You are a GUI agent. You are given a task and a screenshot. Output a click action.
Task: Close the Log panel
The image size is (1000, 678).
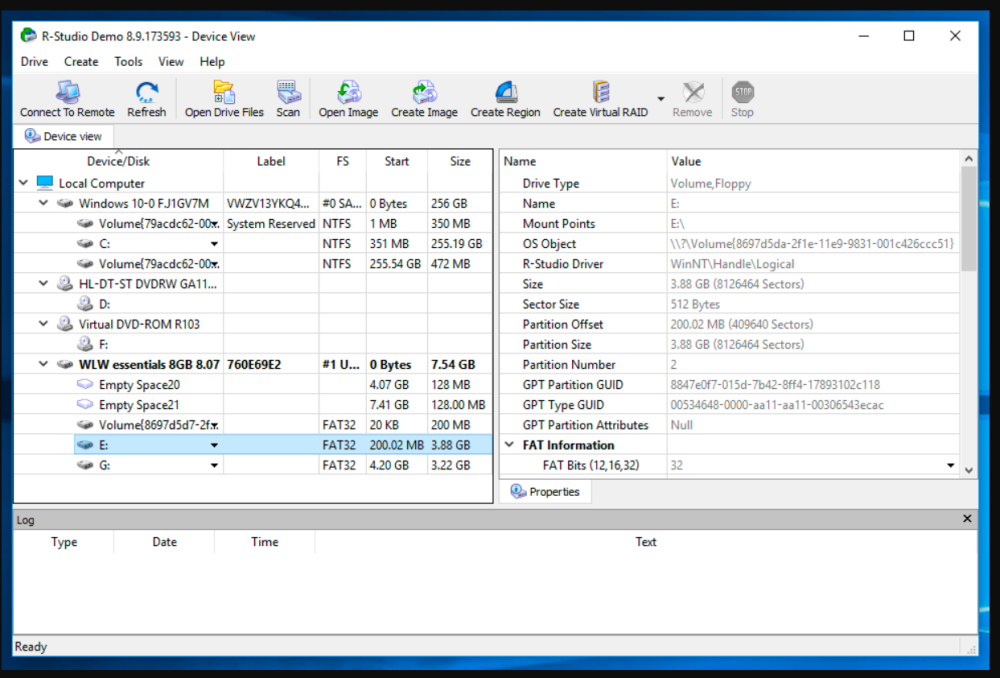coord(967,519)
